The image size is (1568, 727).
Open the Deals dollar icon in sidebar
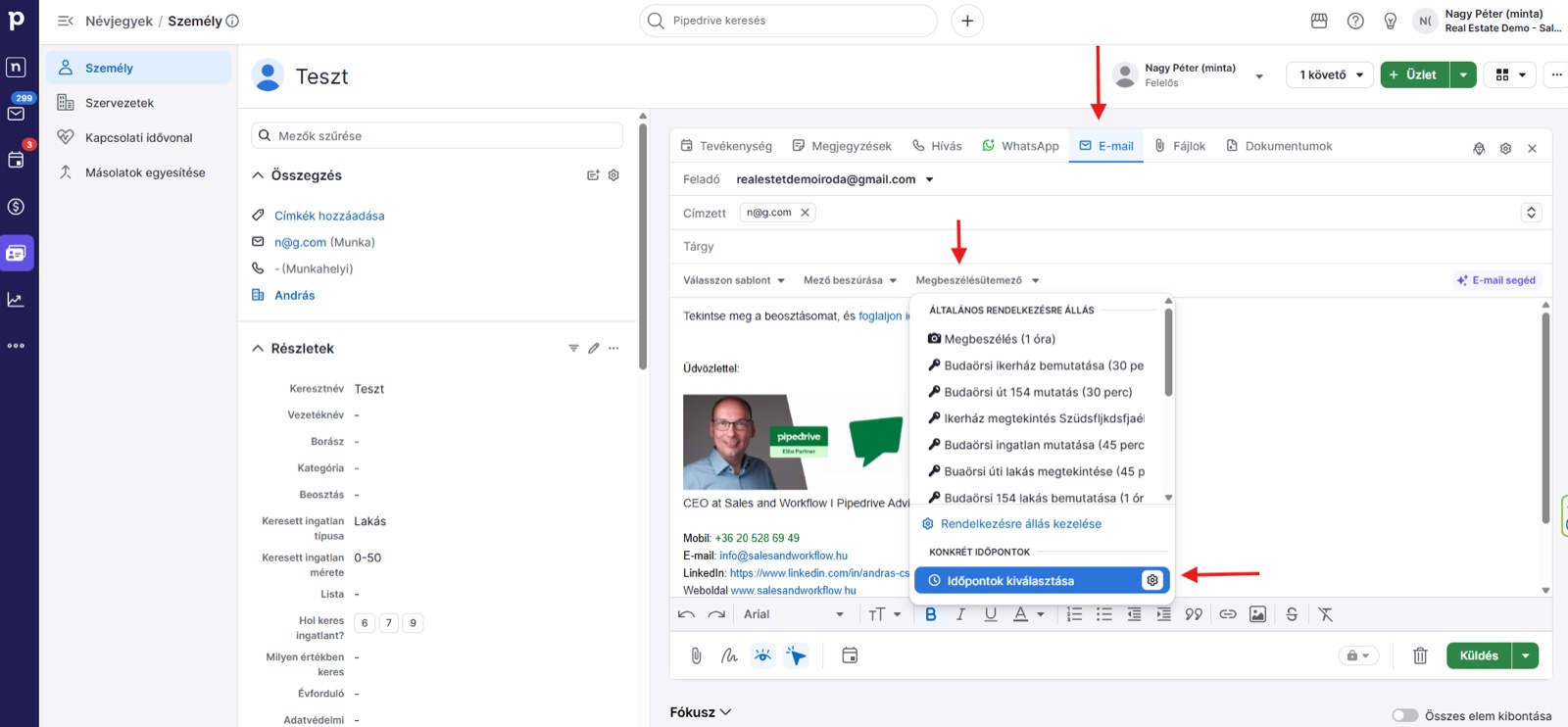tap(16, 207)
